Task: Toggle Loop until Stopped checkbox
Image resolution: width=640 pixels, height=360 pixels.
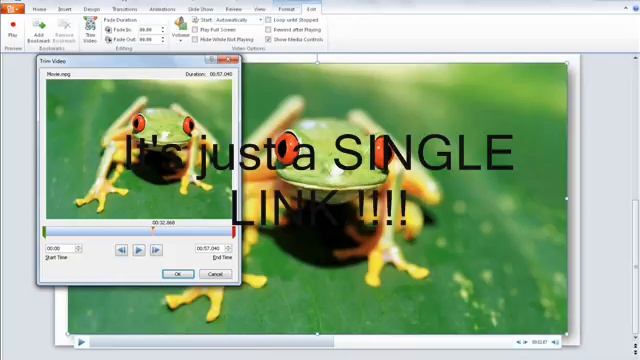Action: [x=268, y=20]
